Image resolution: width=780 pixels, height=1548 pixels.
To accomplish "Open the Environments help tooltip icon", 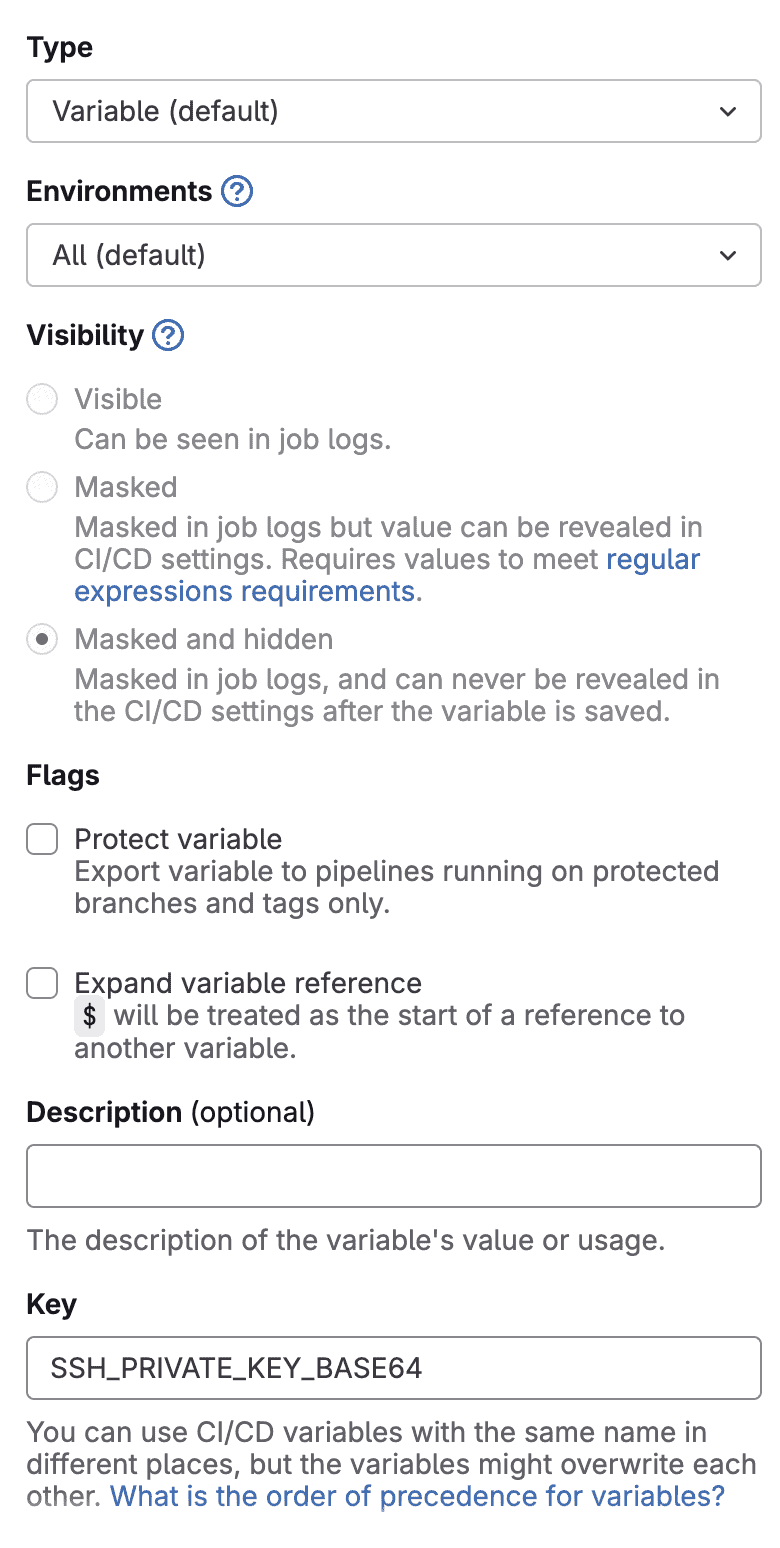I will tap(237, 191).
